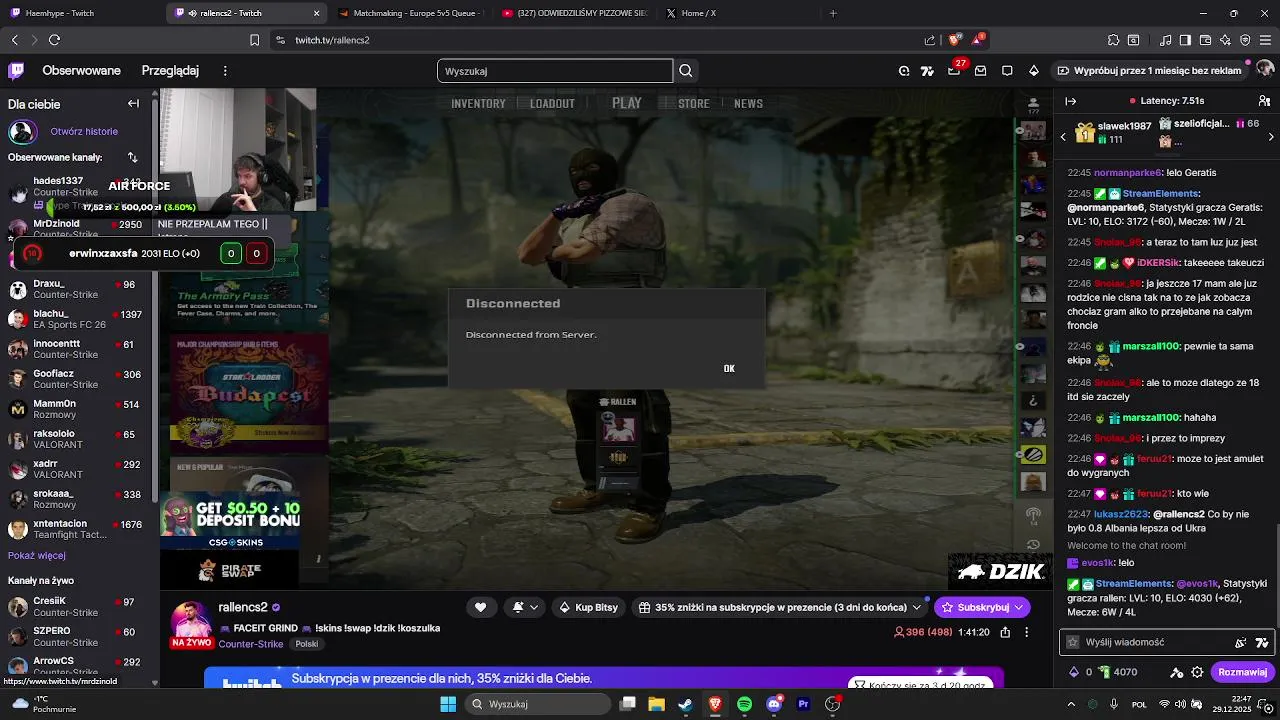Click Pokaż więcej link in sidebar

37,556
